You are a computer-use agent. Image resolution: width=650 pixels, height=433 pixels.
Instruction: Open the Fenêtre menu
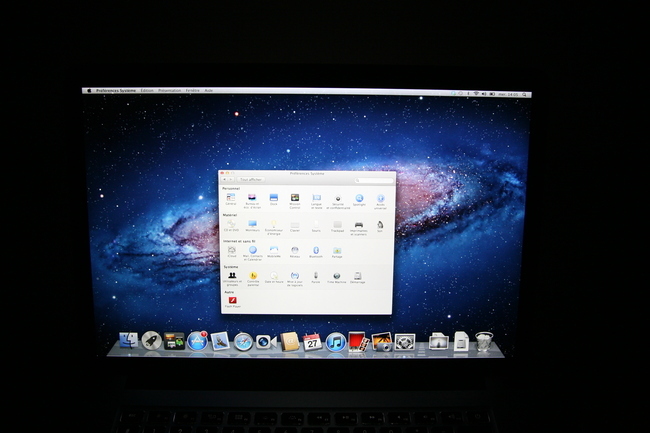192,90
